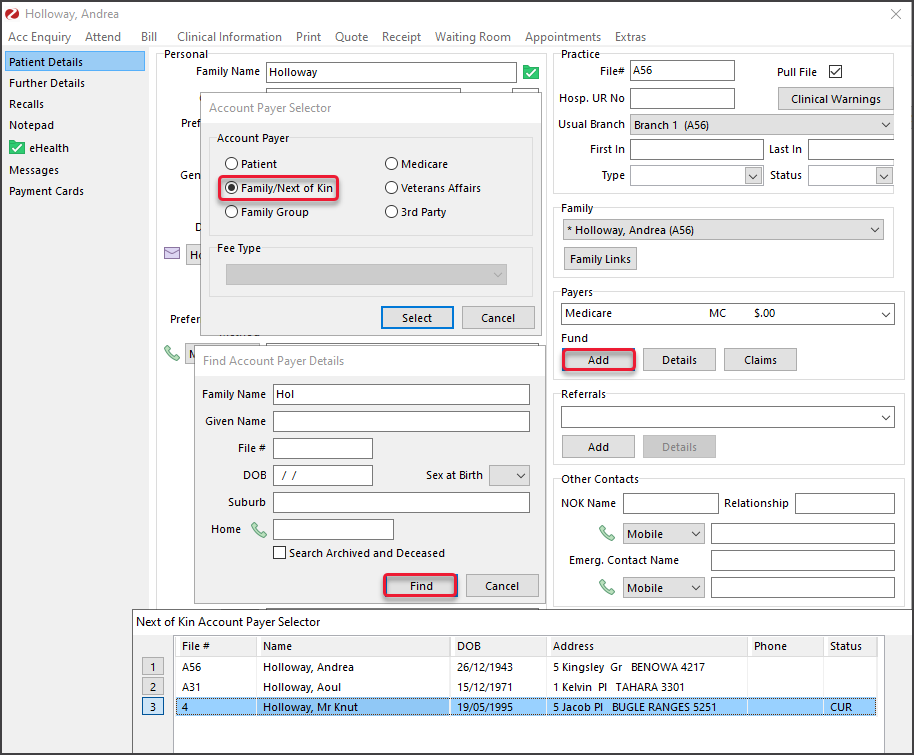Click the green tick icon beside Family Name

(x=531, y=72)
